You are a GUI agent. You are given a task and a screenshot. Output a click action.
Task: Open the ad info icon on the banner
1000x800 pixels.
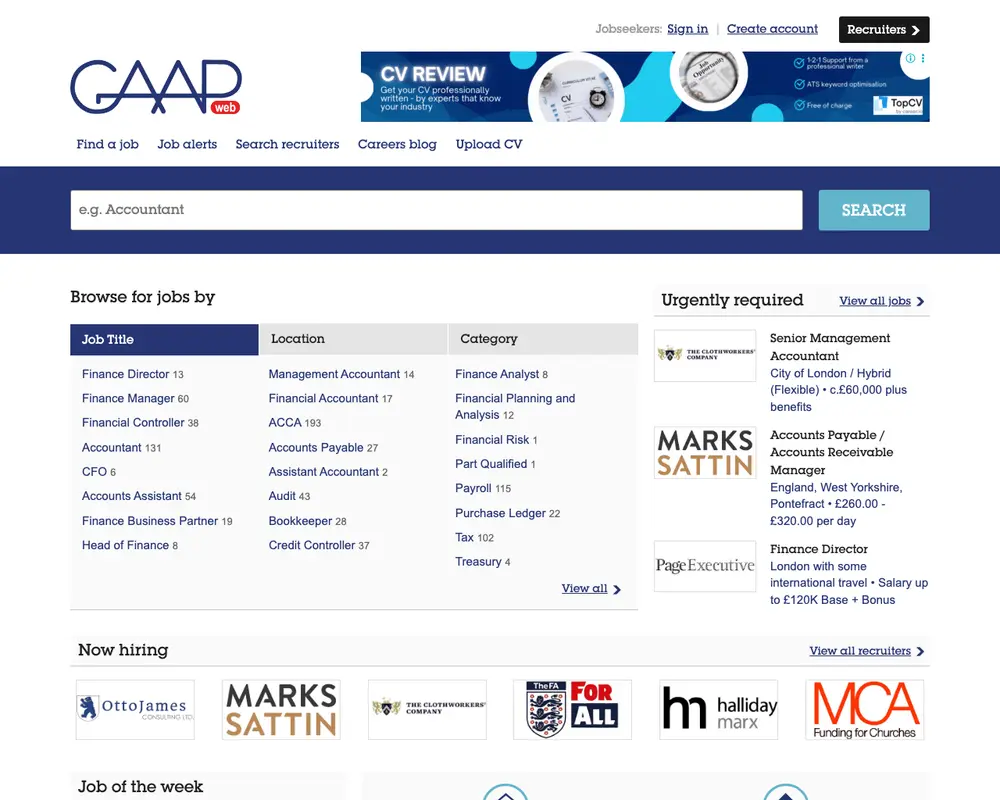coord(910,58)
